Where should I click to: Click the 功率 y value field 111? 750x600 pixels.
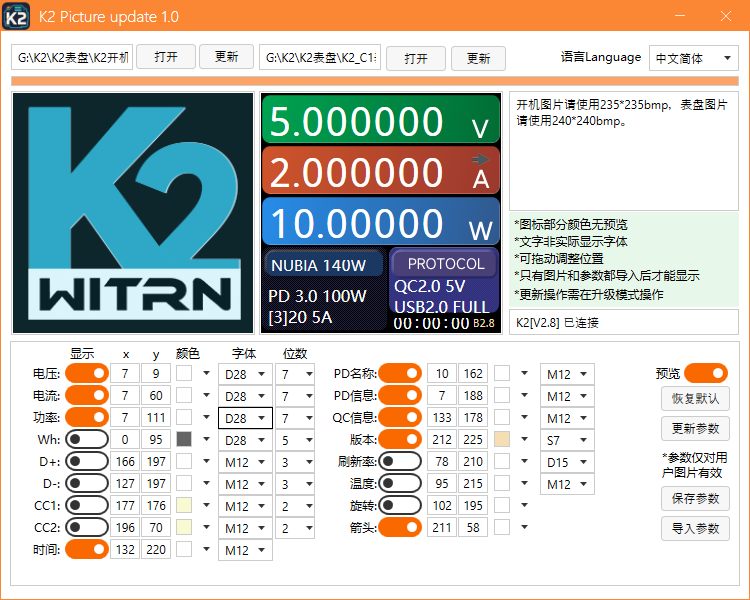click(x=156, y=417)
